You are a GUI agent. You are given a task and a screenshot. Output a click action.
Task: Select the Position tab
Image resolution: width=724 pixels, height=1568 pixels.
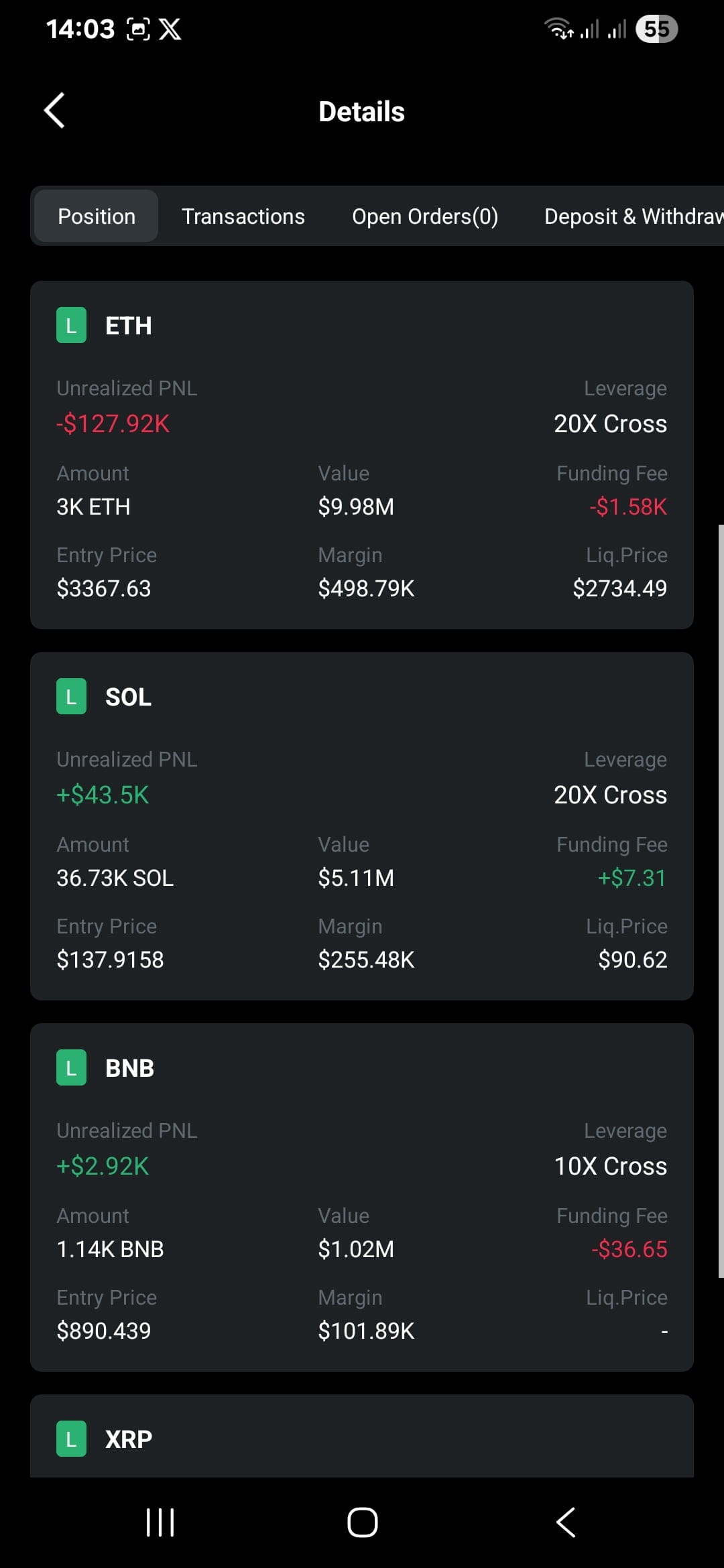pos(97,216)
